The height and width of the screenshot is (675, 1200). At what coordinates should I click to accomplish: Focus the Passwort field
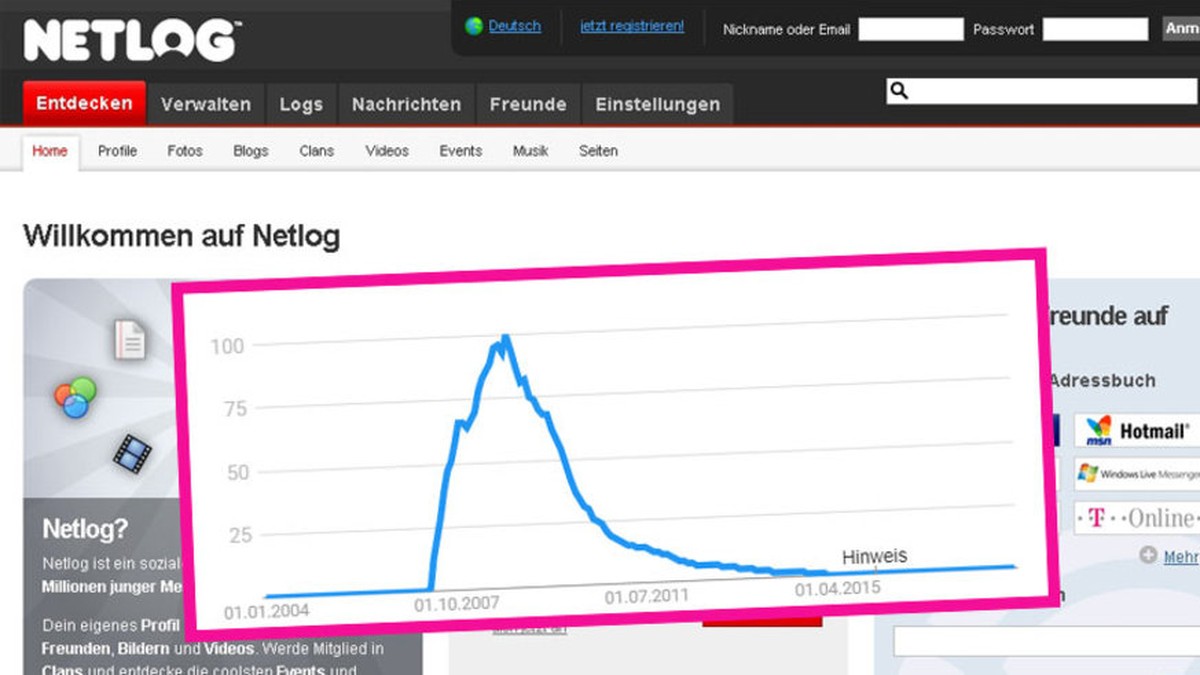pyautogui.click(x=1095, y=29)
